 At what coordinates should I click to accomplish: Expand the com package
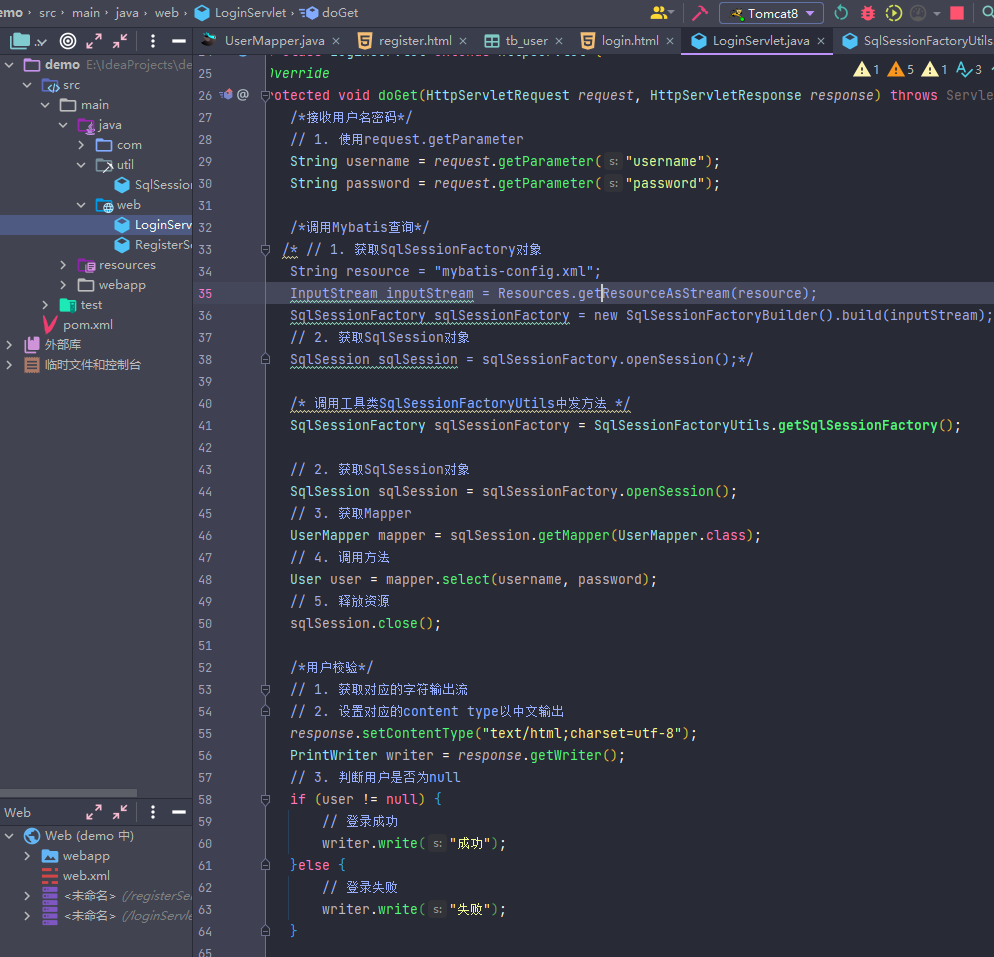point(81,145)
